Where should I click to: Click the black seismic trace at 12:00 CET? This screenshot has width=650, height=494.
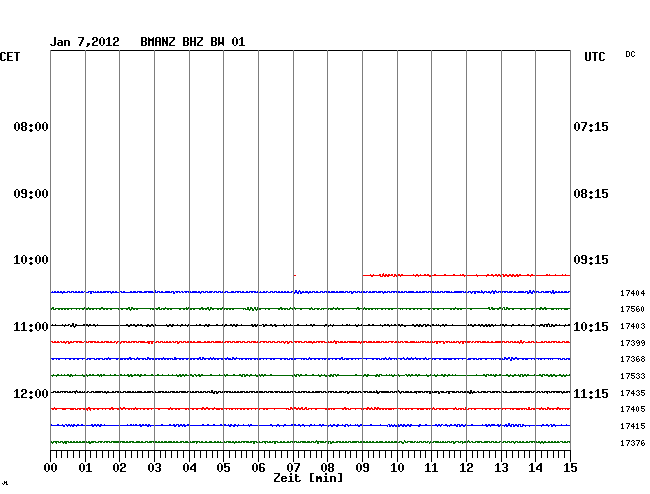click(x=310, y=392)
